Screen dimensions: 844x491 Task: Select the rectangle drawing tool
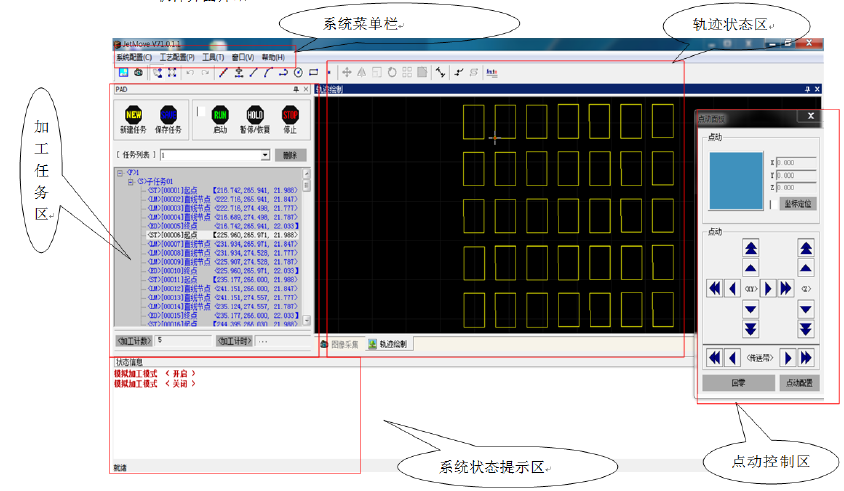tap(313, 73)
